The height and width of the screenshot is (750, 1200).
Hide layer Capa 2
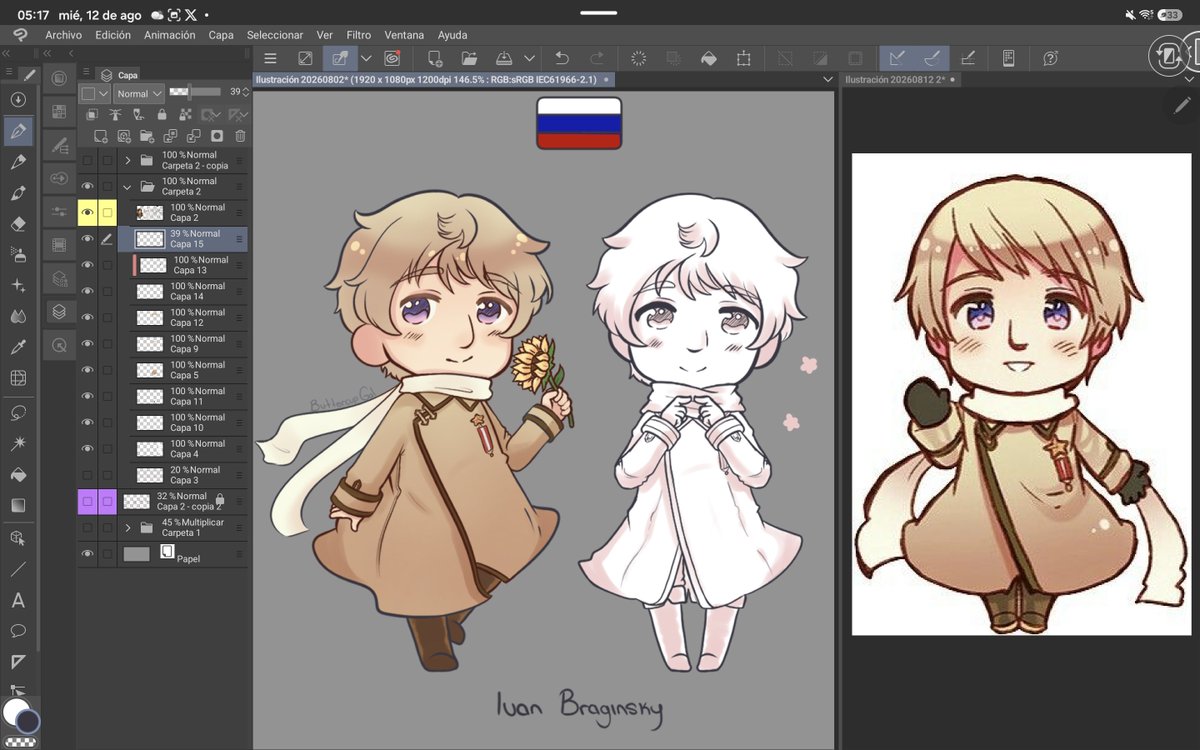87,212
